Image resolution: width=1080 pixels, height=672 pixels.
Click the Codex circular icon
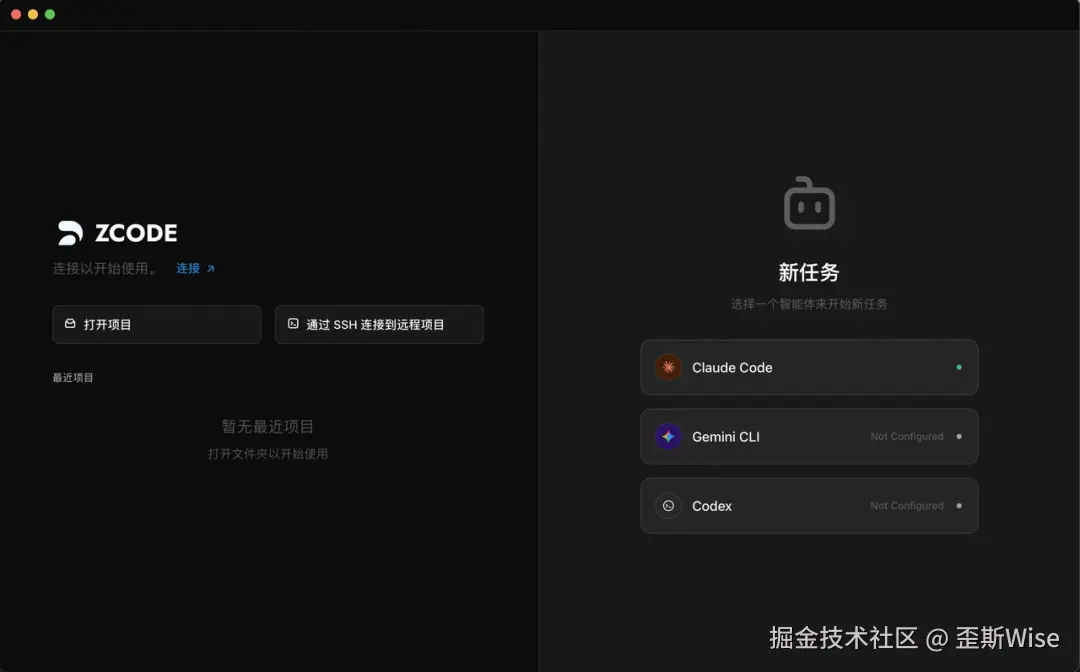pos(668,505)
